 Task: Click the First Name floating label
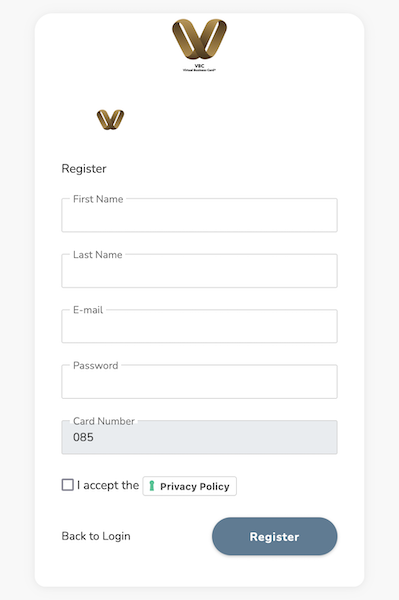click(98, 199)
